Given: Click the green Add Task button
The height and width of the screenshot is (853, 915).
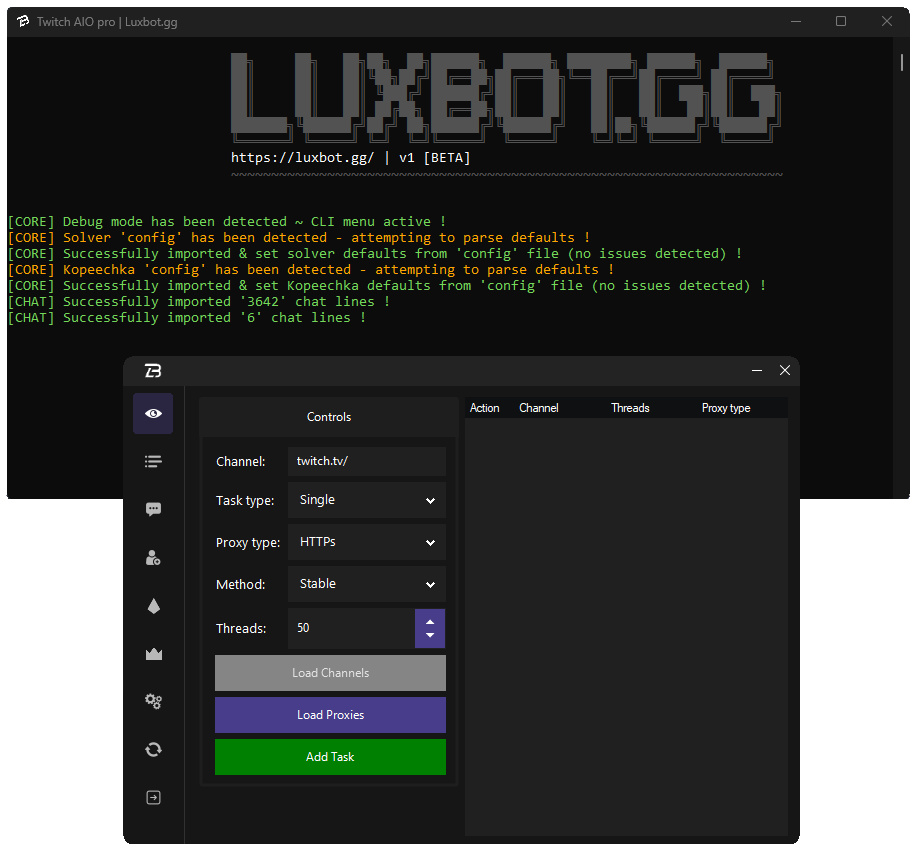Looking at the screenshot, I should click(x=330, y=757).
